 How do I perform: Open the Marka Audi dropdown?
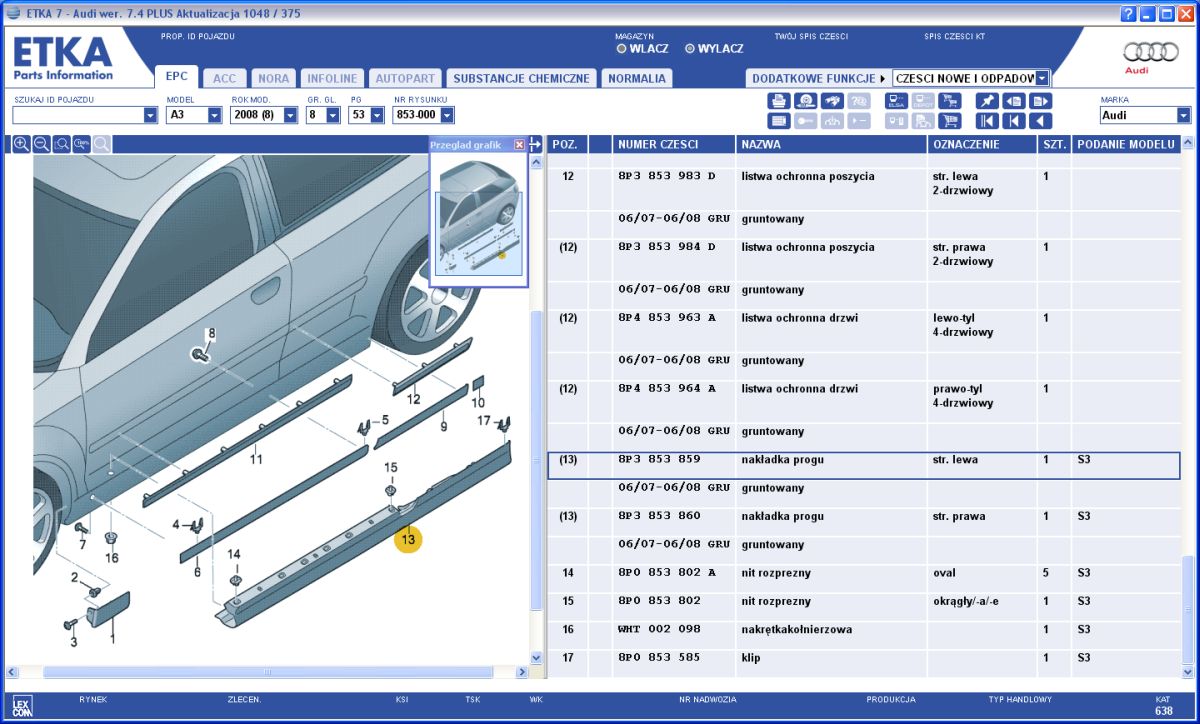(x=1184, y=115)
